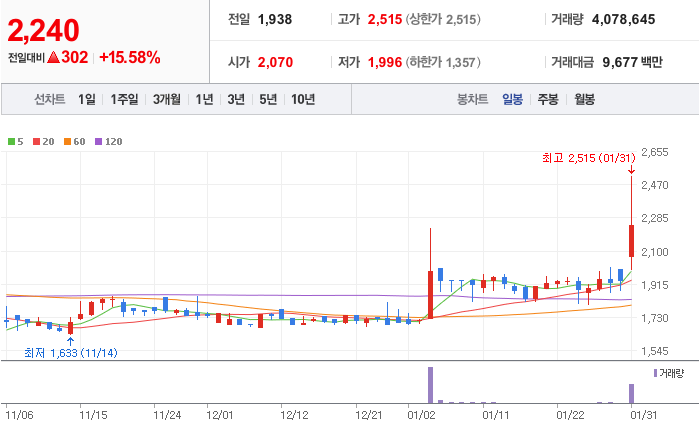This screenshot has height=436, width=699.
Task: Switch to the 주봉 weekly candle chart
Action: coord(548,99)
